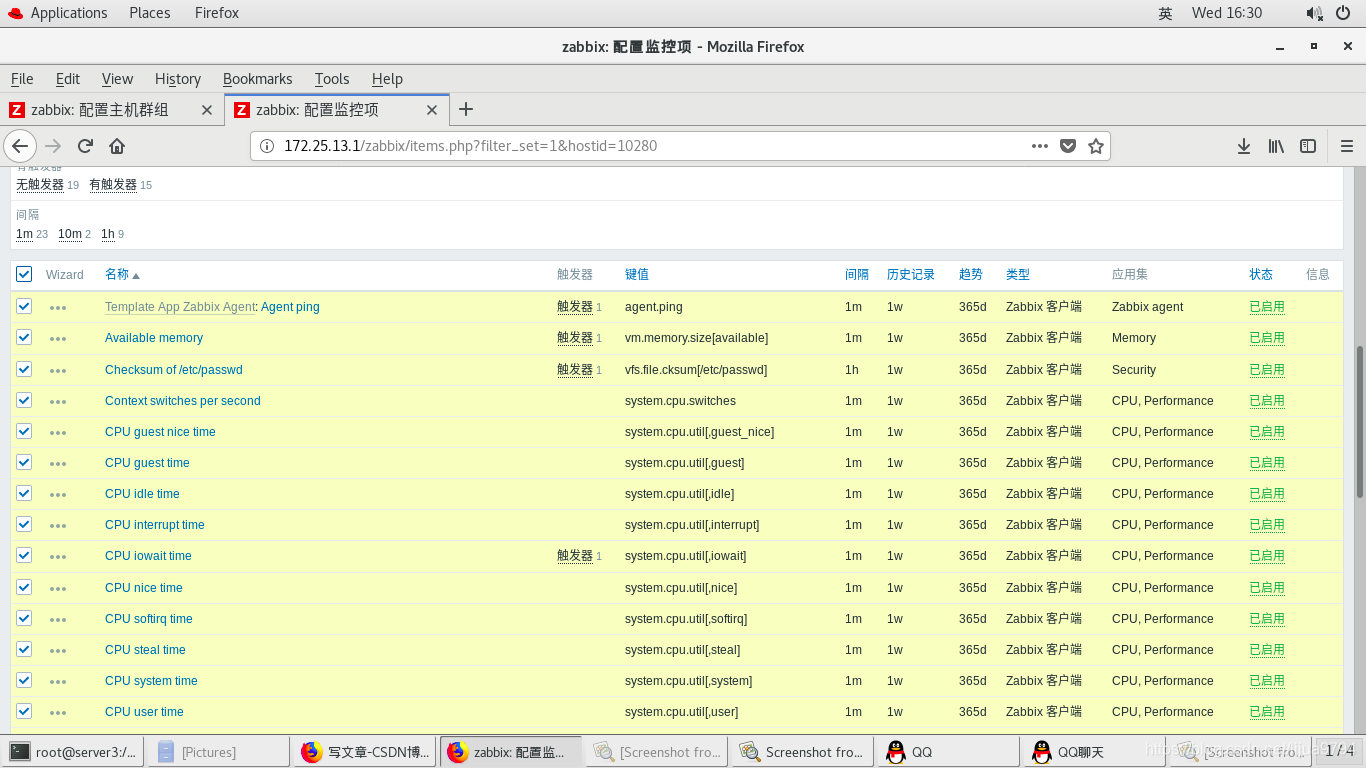Image resolution: width=1366 pixels, height=768 pixels.
Task: Sort by the 状态 column header
Action: 1261,274
